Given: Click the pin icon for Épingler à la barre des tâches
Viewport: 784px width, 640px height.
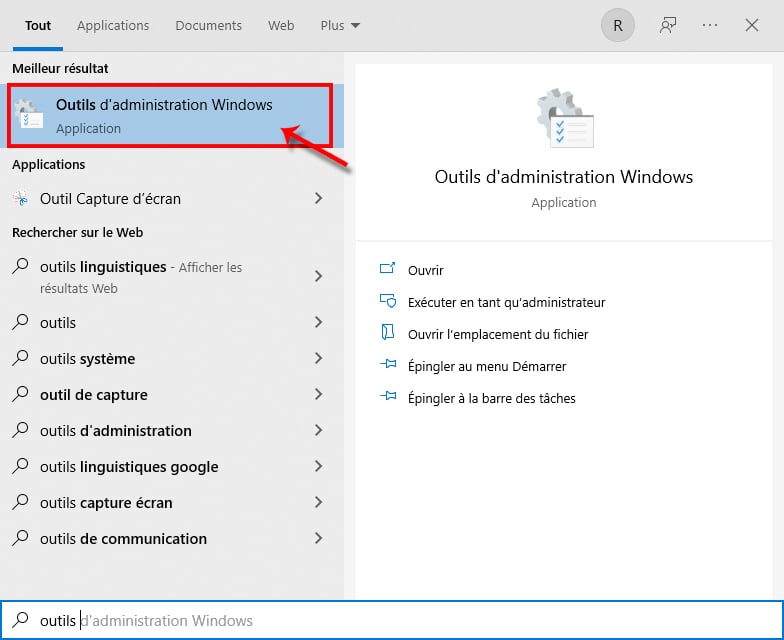Looking at the screenshot, I should [388, 396].
